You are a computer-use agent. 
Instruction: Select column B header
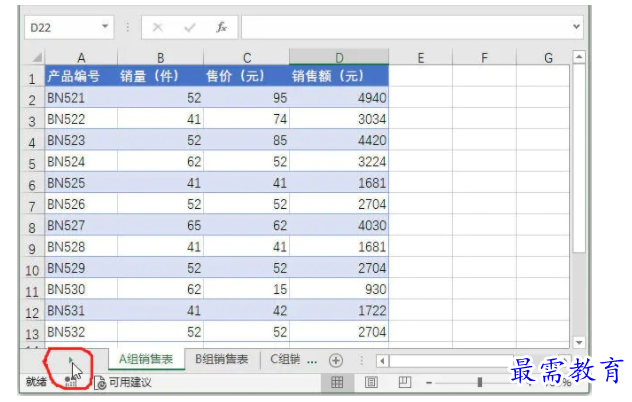tap(160, 58)
